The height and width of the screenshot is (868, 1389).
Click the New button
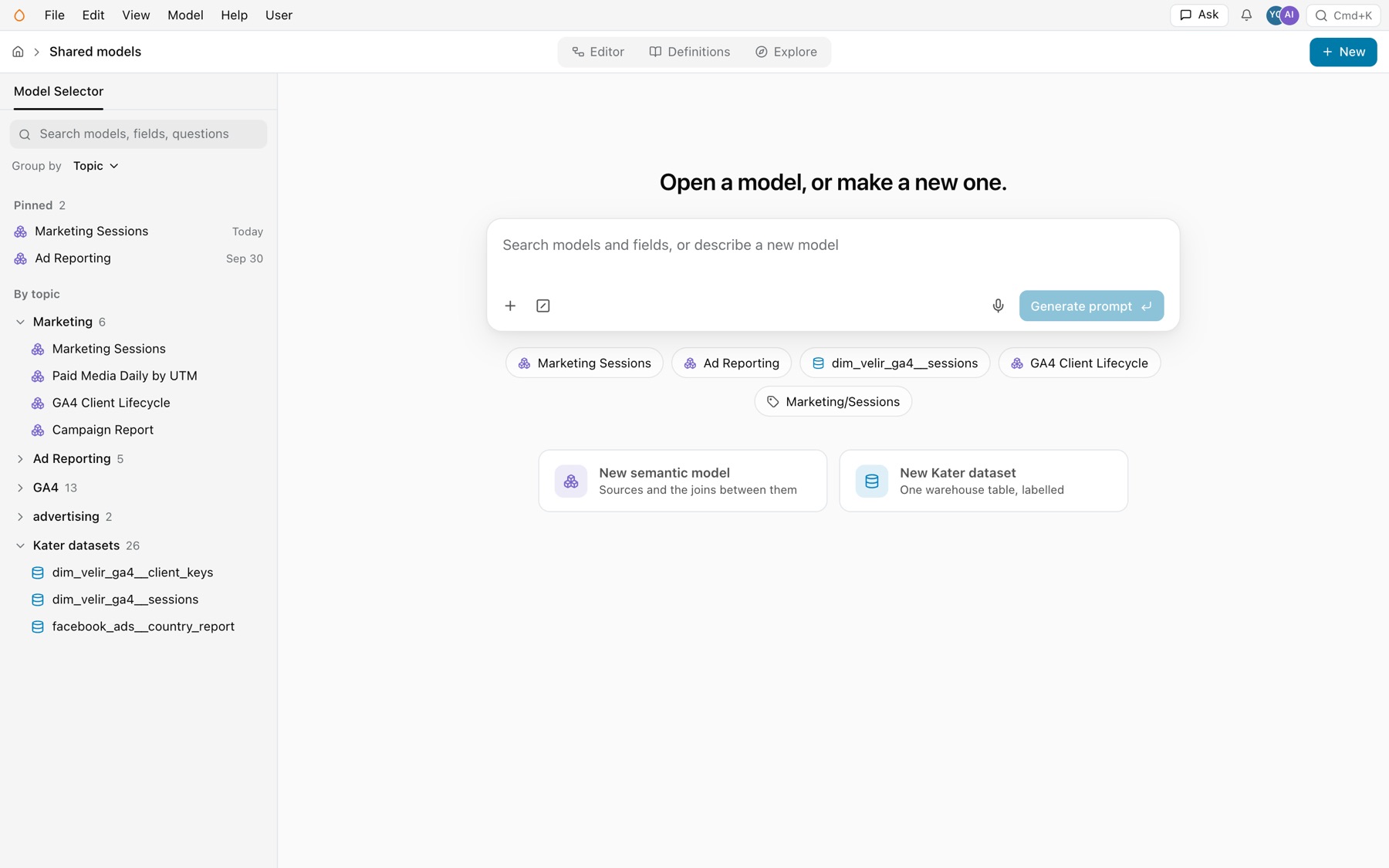tap(1343, 52)
